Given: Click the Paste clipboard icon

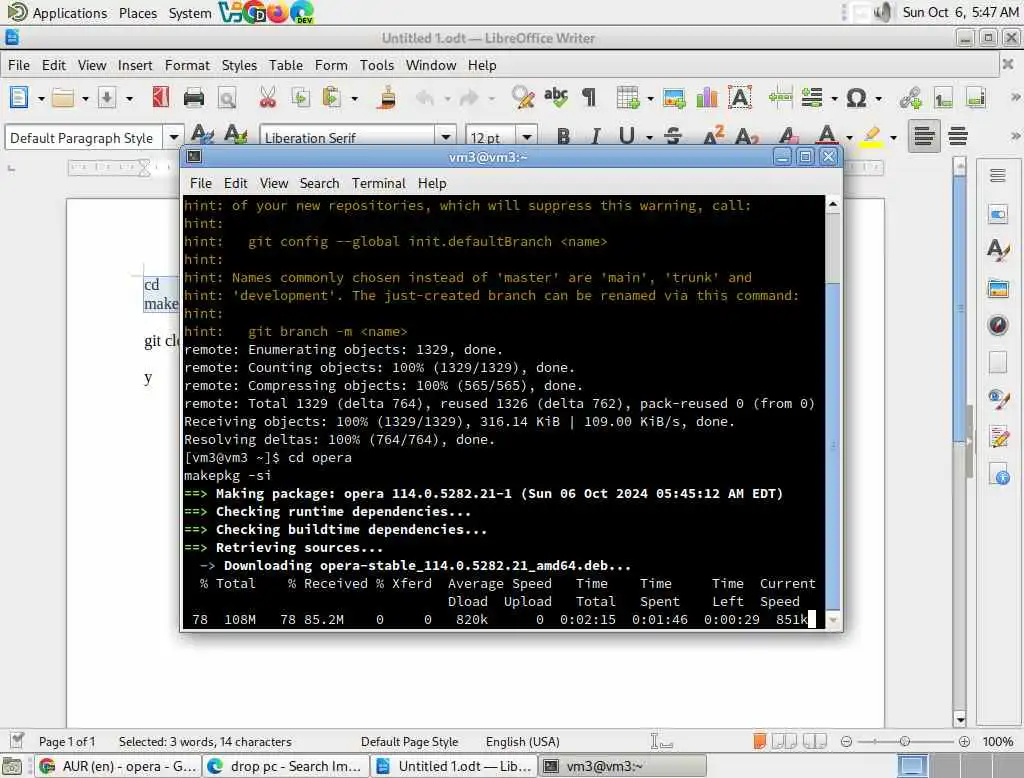Looking at the screenshot, I should pos(332,98).
